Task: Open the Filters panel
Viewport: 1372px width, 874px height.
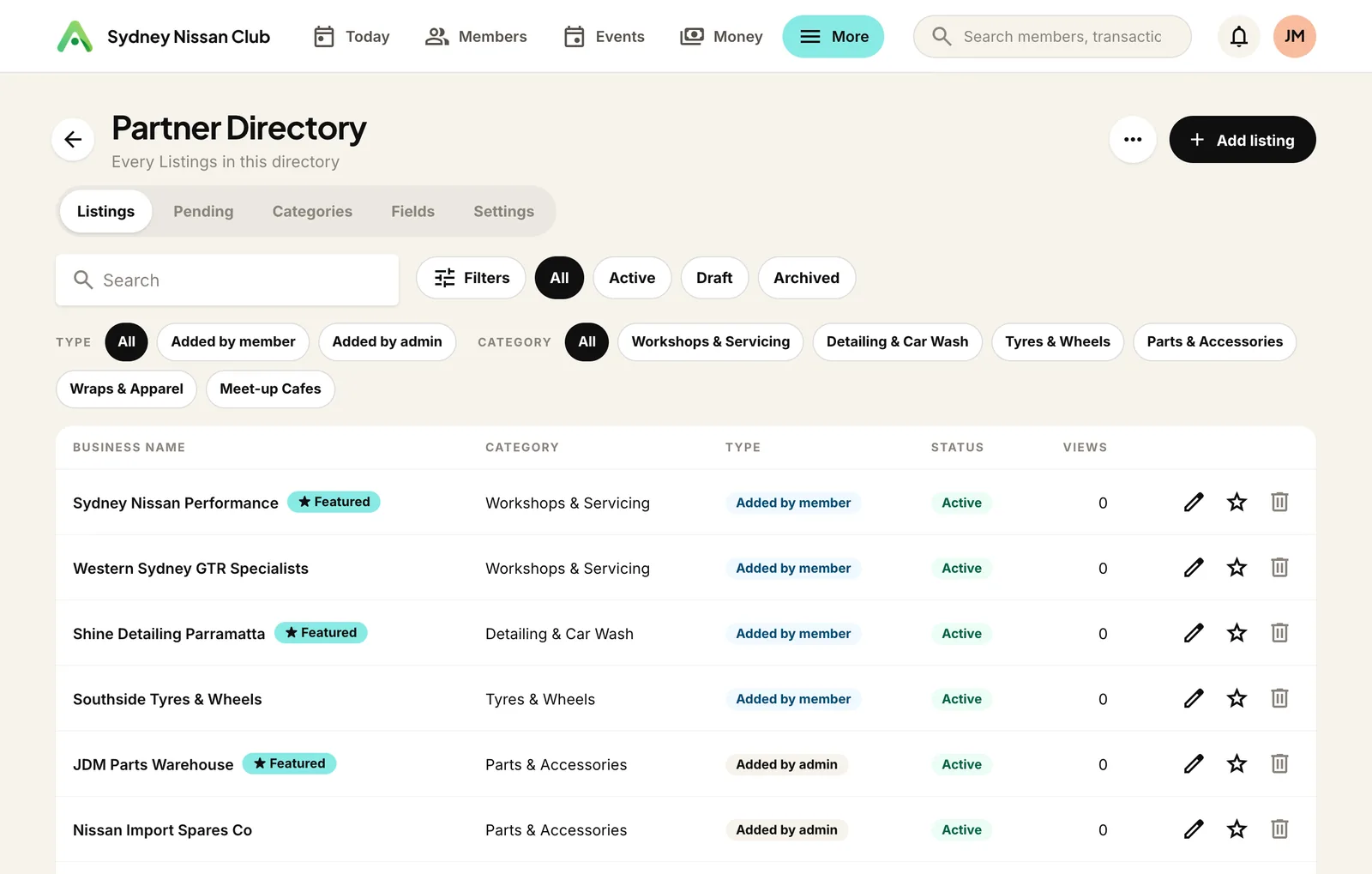Action: 471,278
